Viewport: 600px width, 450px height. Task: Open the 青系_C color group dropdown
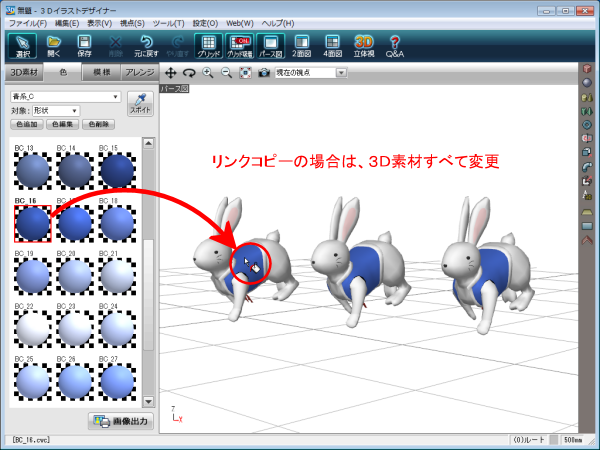point(65,97)
